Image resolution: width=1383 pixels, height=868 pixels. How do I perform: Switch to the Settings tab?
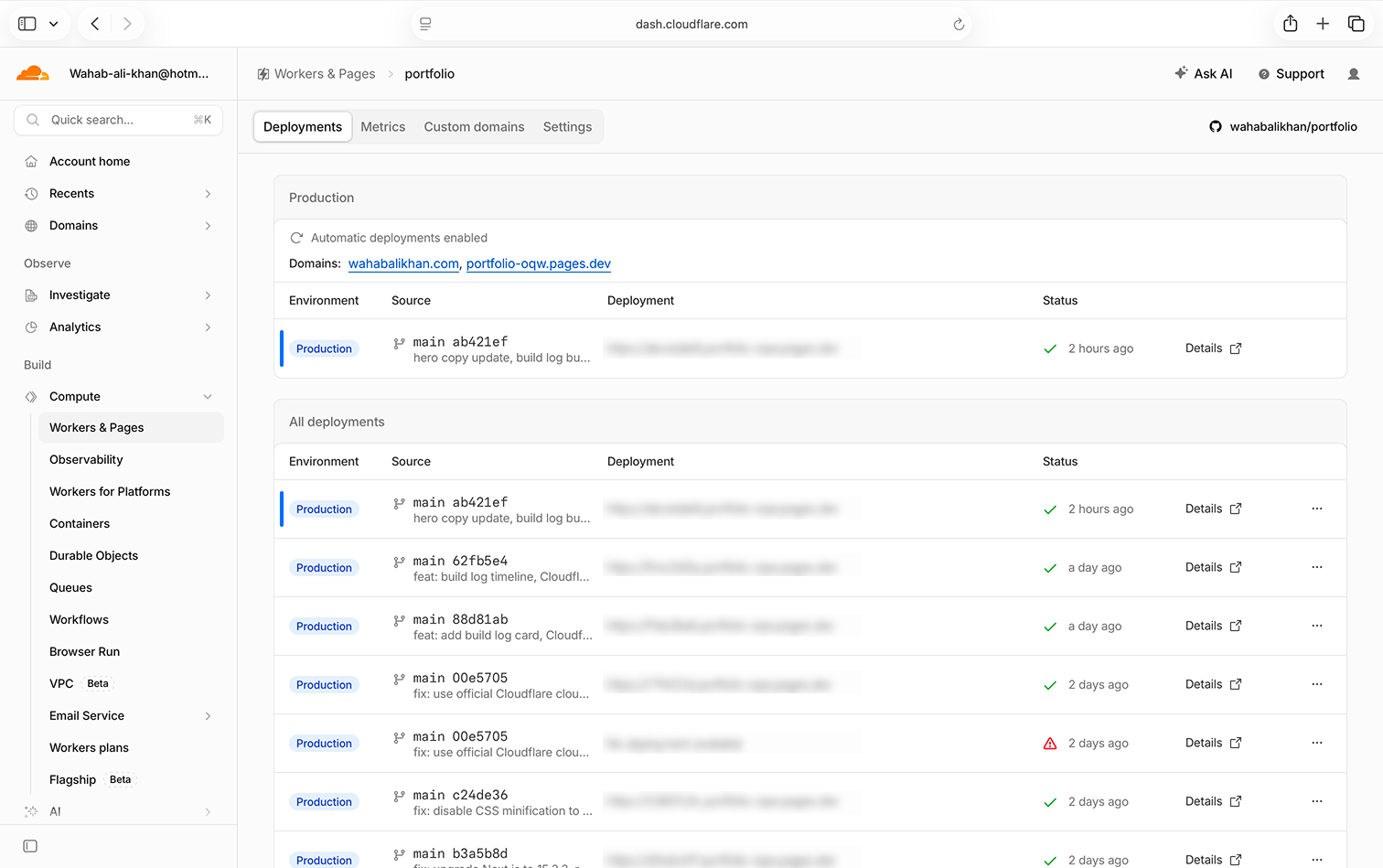click(x=568, y=127)
